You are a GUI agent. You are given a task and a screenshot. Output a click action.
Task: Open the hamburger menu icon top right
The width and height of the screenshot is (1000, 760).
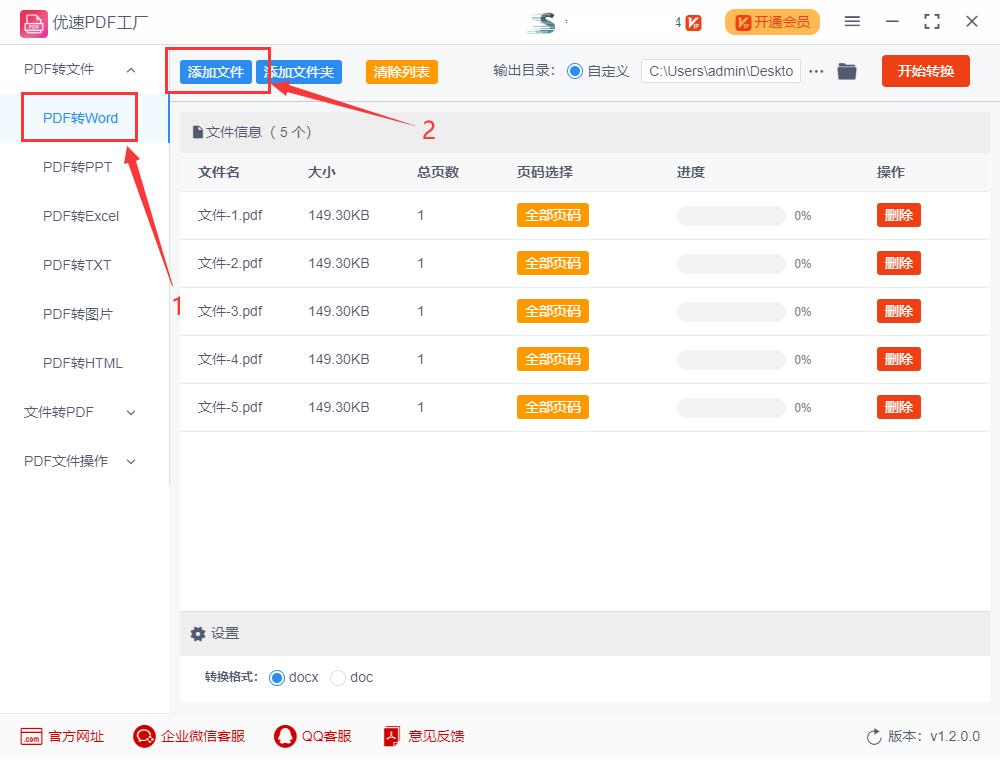coord(853,21)
